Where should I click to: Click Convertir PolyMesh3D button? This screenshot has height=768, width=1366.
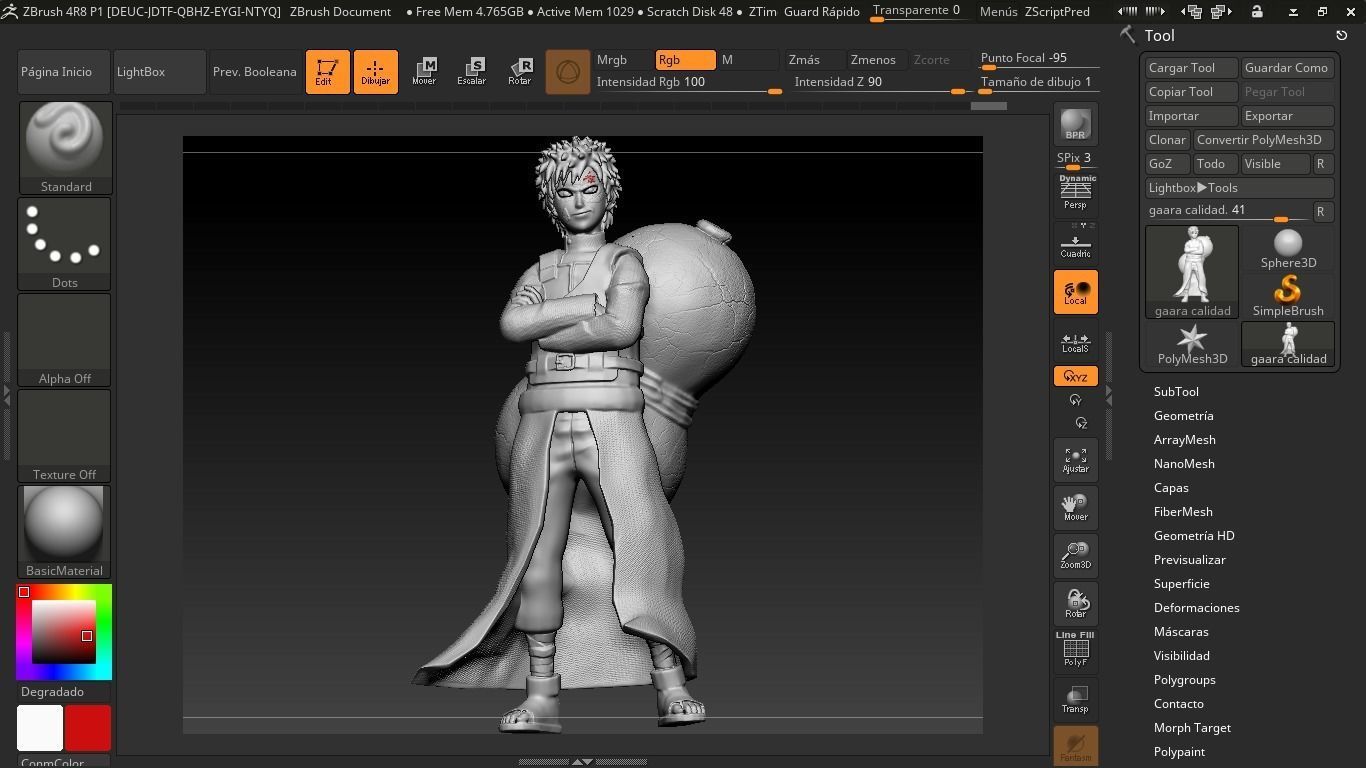pos(1264,140)
